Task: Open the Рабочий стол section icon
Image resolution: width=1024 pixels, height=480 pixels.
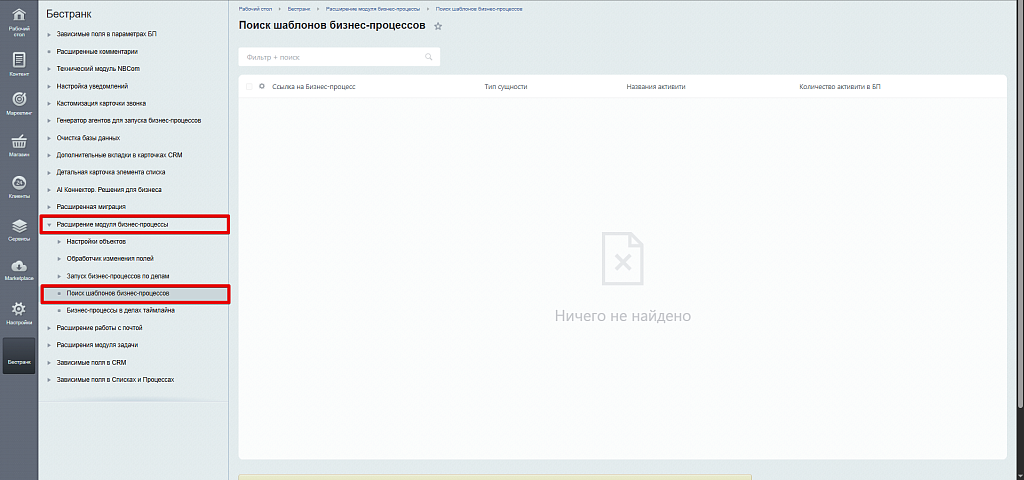Action: [18, 21]
